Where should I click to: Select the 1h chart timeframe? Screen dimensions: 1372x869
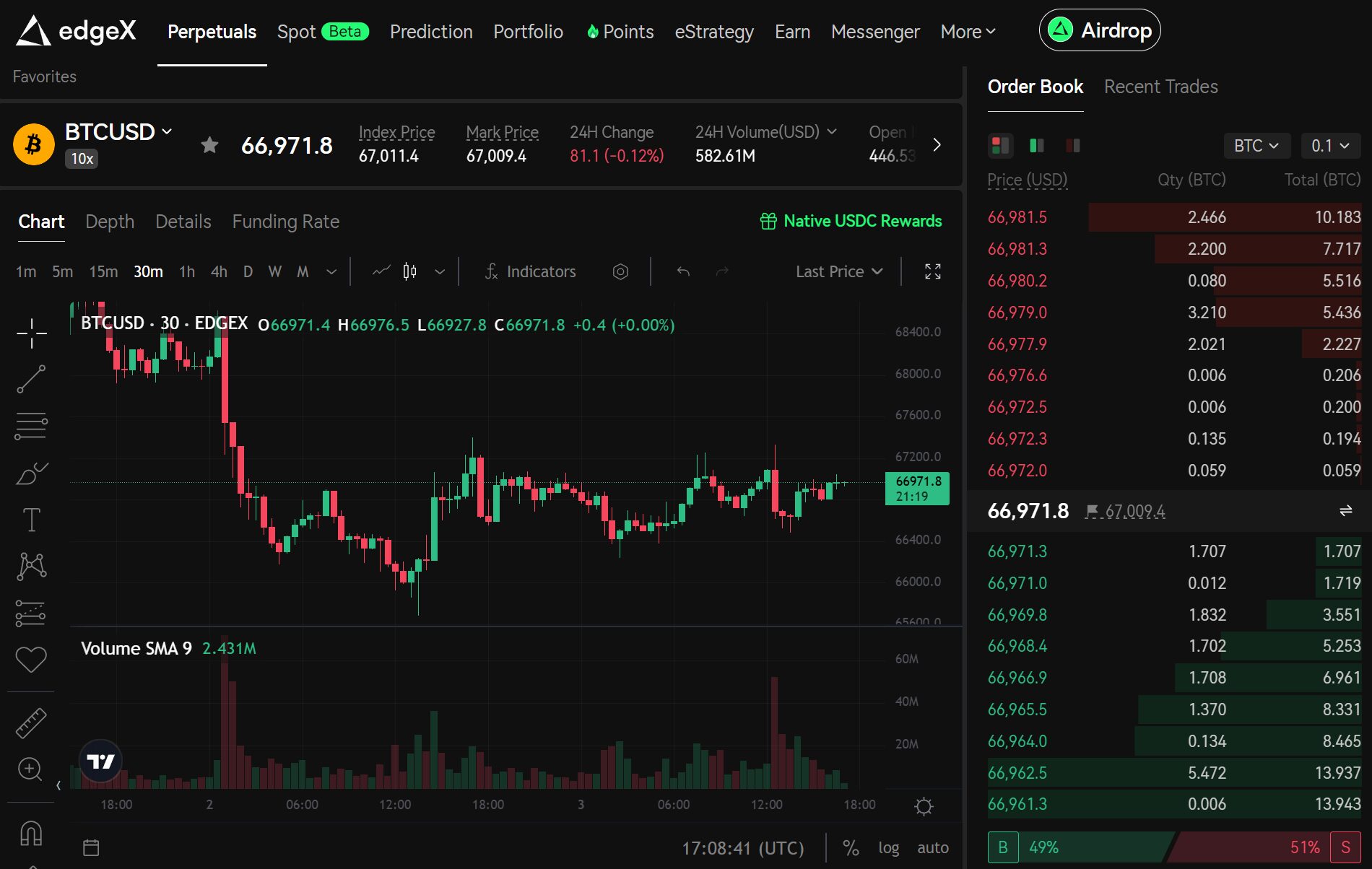tap(187, 271)
